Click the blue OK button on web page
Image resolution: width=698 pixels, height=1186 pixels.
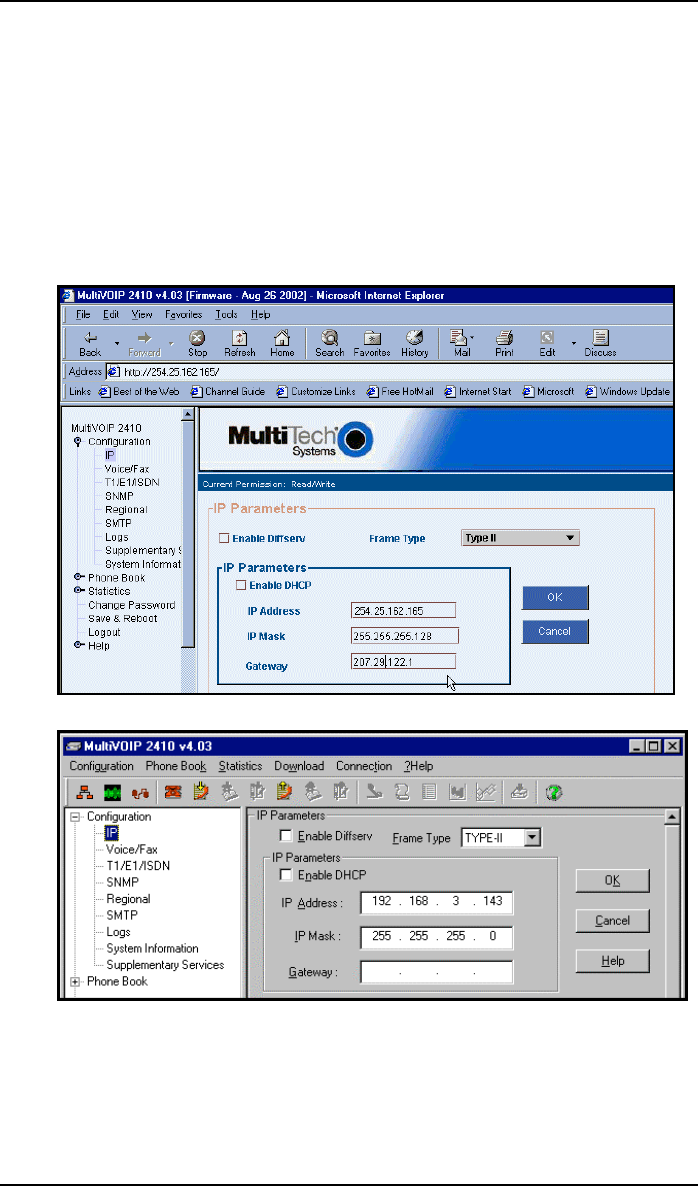555,597
